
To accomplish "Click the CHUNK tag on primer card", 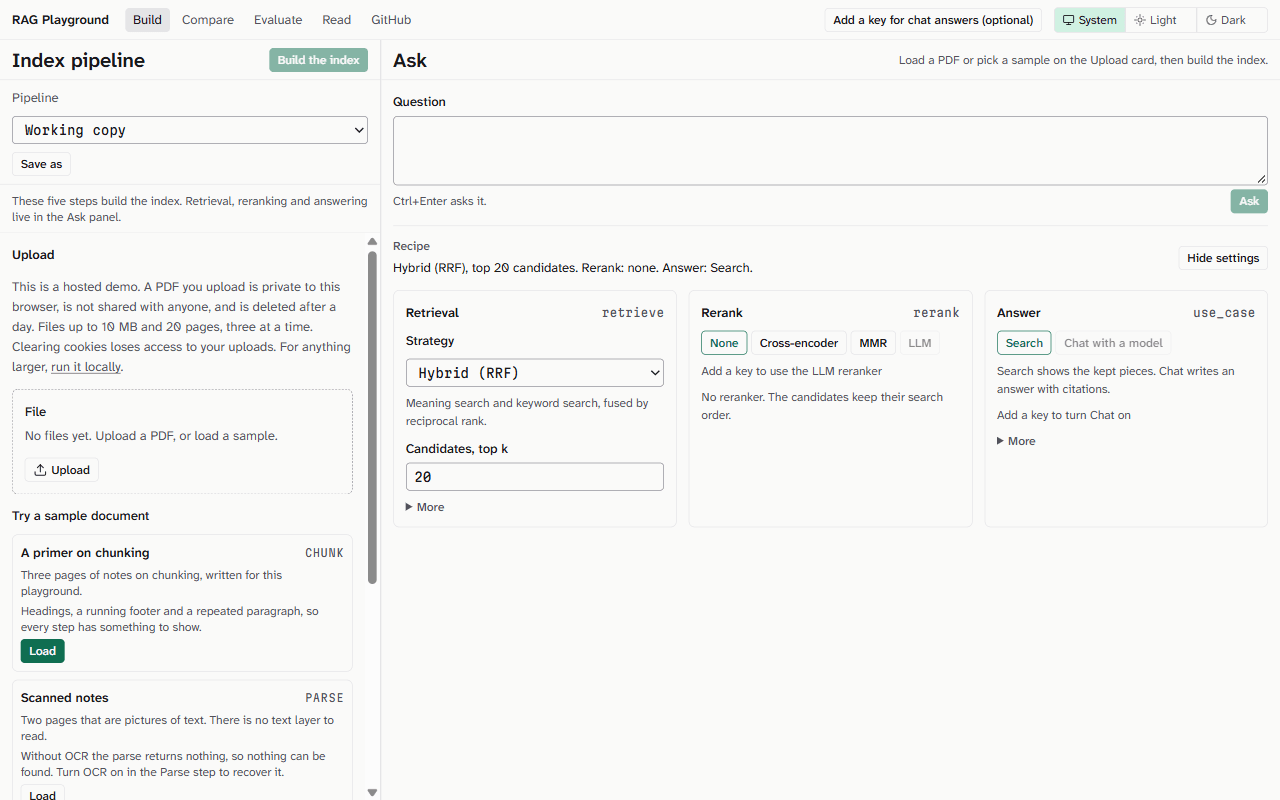I will click(x=324, y=553).
